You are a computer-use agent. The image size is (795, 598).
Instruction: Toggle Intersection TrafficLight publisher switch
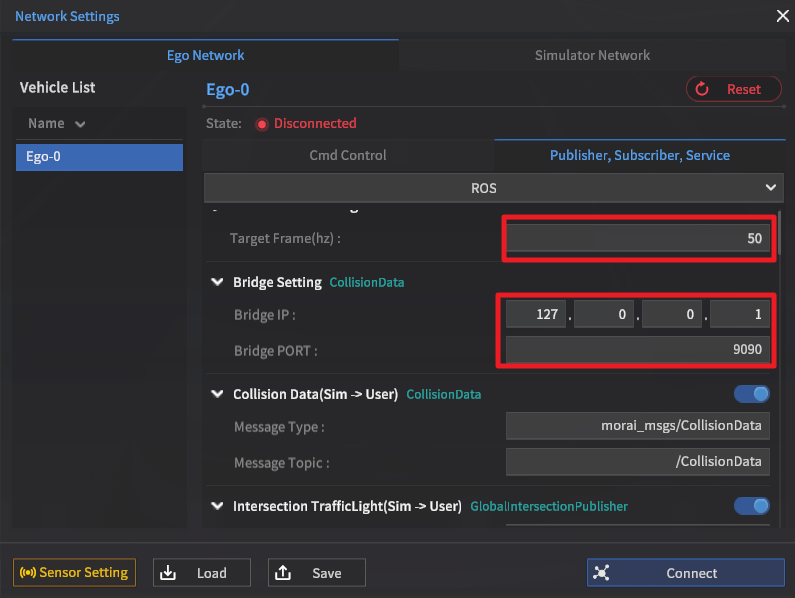pyautogui.click(x=752, y=506)
